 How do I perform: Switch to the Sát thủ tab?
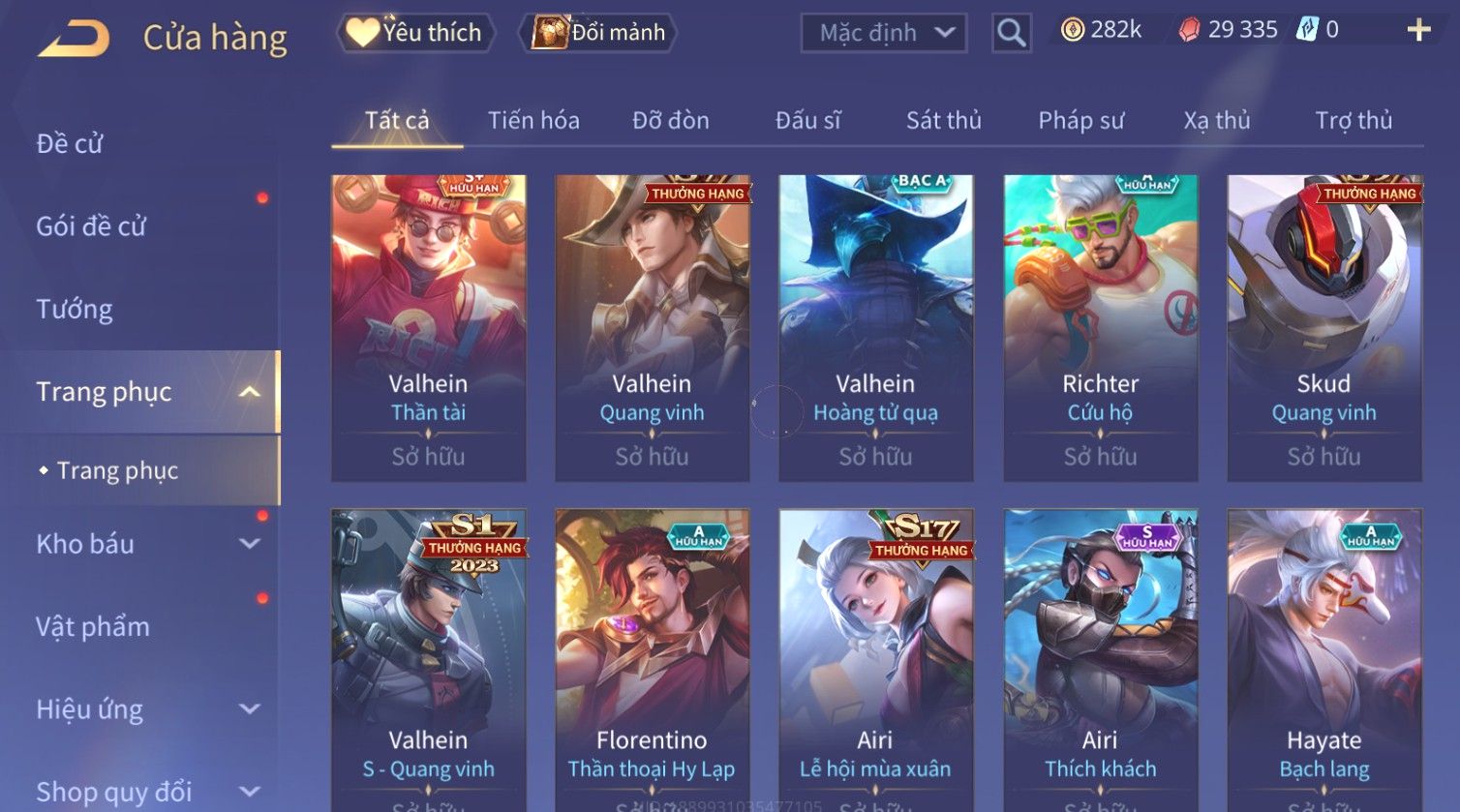click(x=943, y=121)
